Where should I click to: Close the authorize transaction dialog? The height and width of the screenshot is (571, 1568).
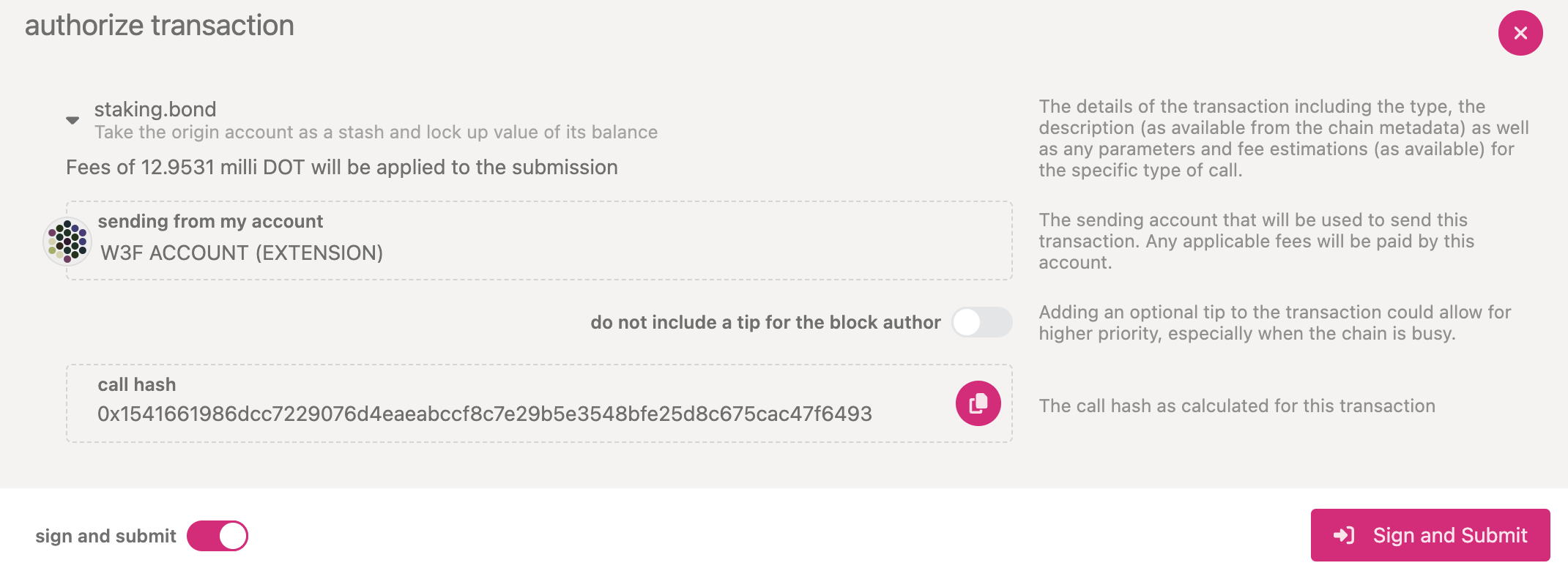click(1520, 33)
